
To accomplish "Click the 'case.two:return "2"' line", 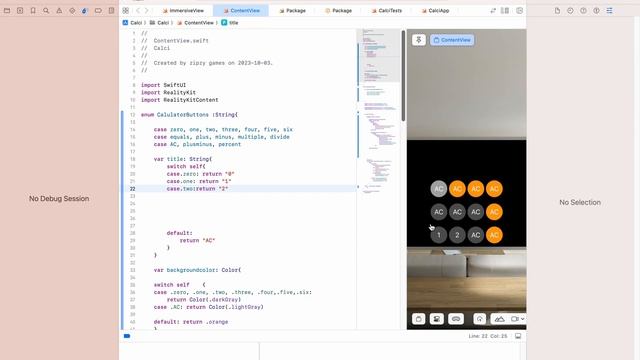I will point(197,189).
